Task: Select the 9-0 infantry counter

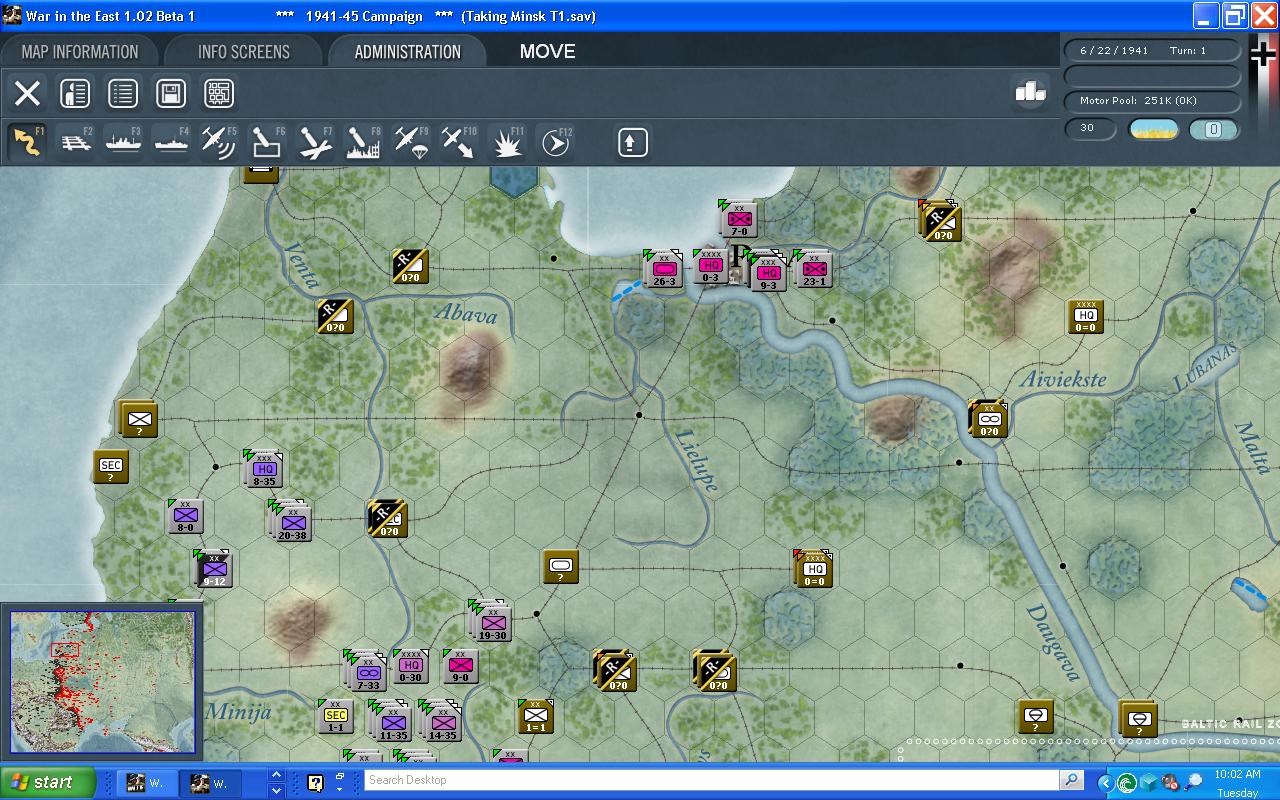Action: [x=460, y=666]
